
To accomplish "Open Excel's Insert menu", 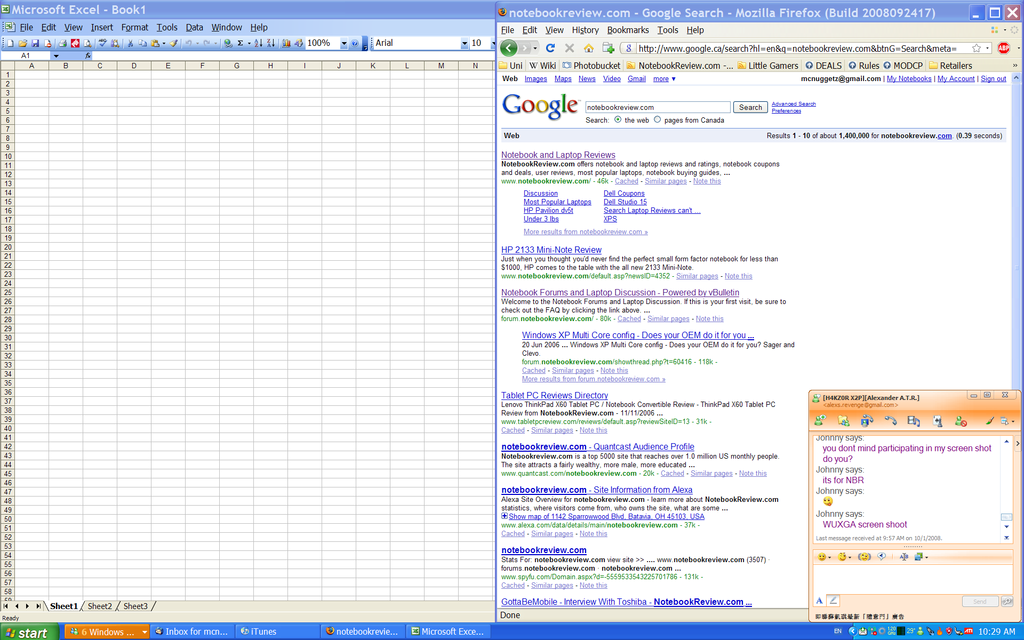I will [x=102, y=27].
